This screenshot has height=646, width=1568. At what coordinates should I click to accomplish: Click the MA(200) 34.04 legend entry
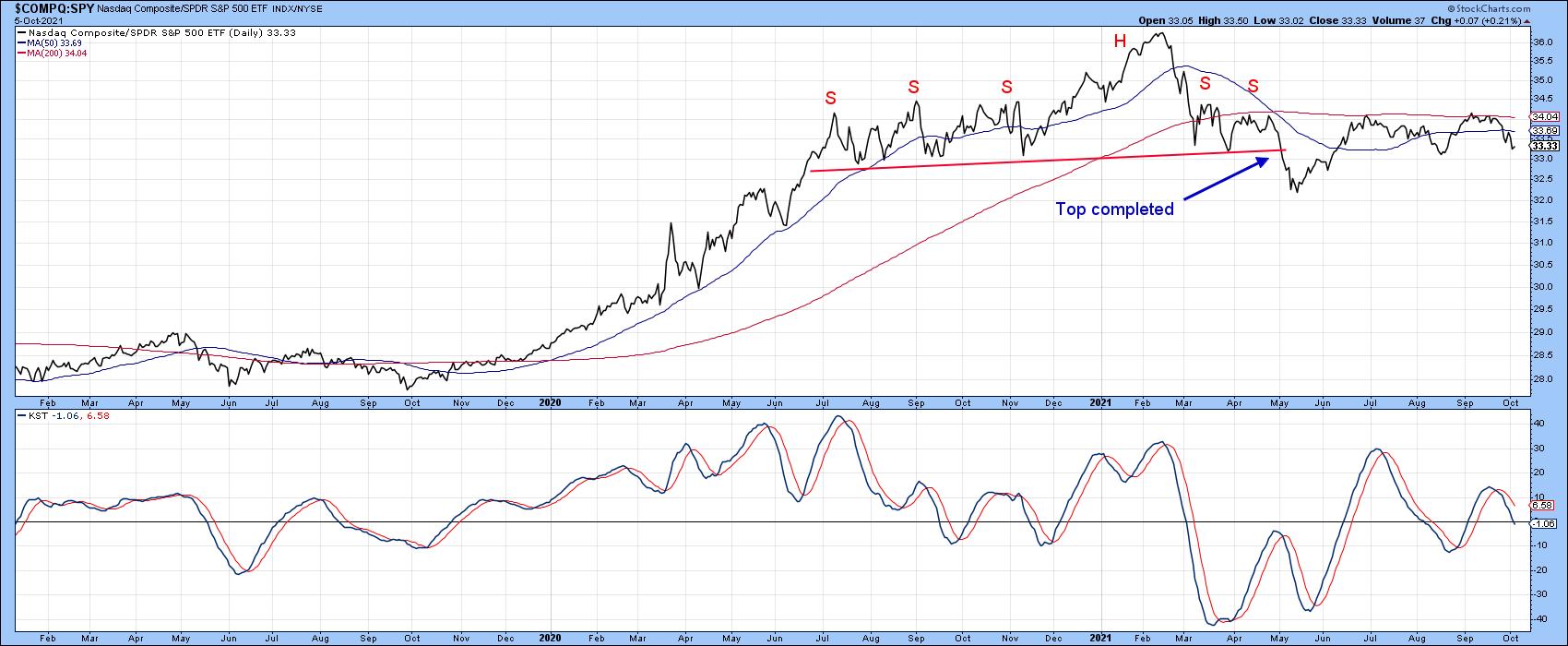(x=53, y=54)
